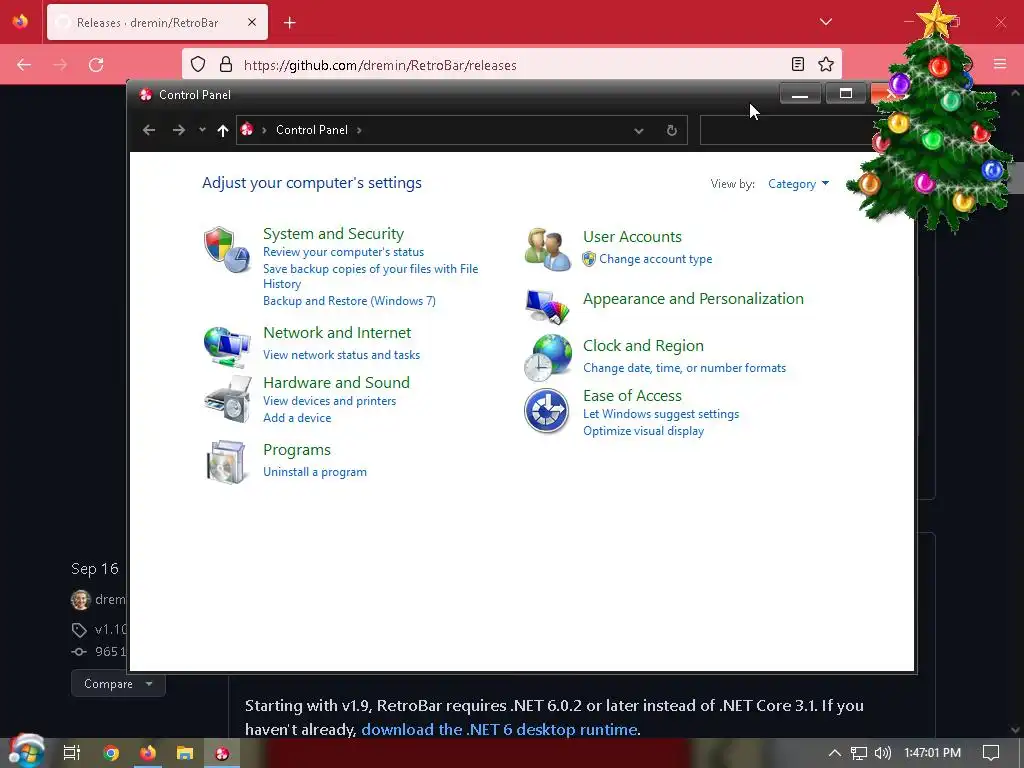
Task: Bookmark this page with the star icon
Action: (825, 64)
